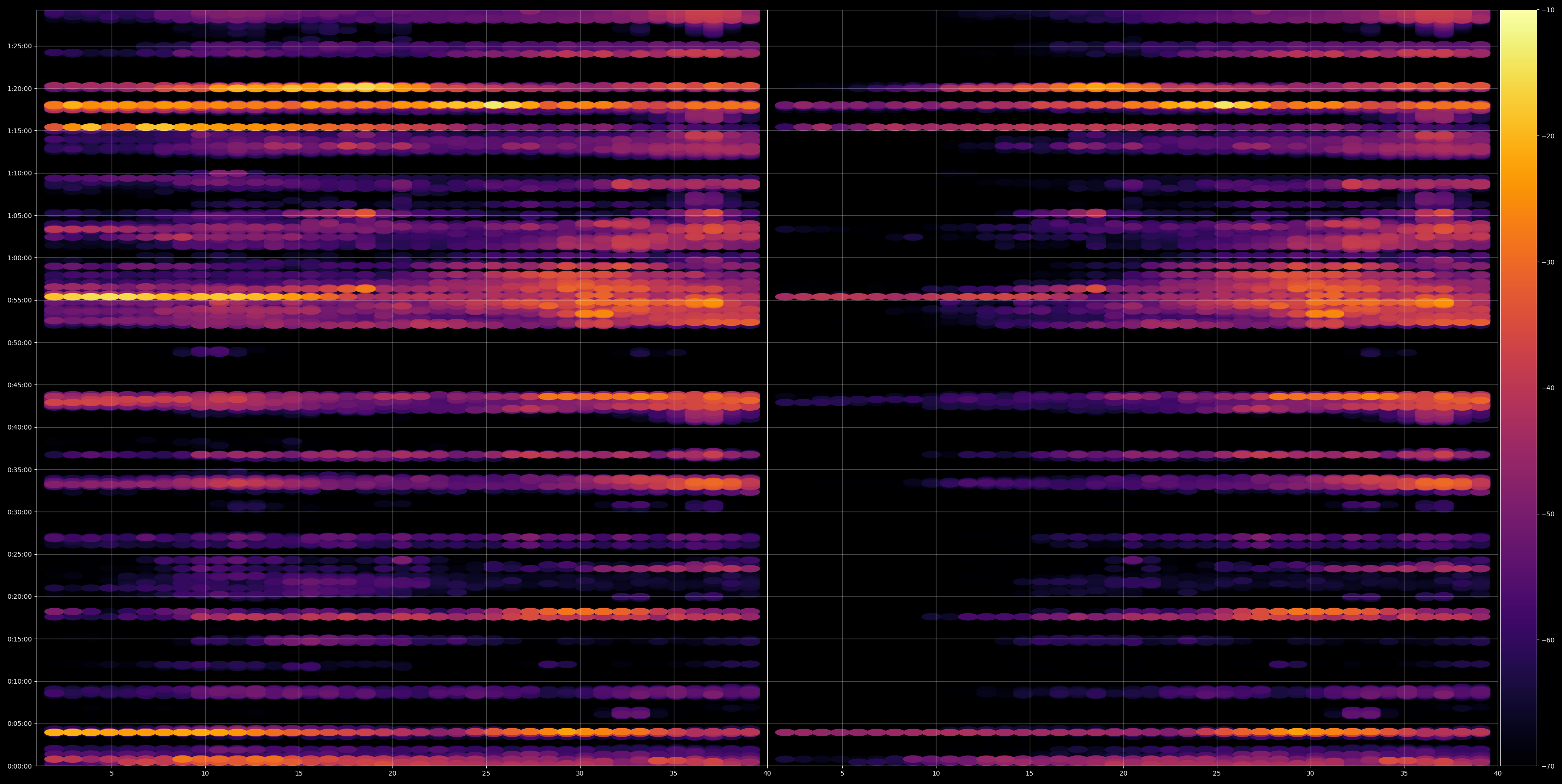Click x-axis label "35" under the right heatmap
1562x784 pixels.
click(1404, 774)
